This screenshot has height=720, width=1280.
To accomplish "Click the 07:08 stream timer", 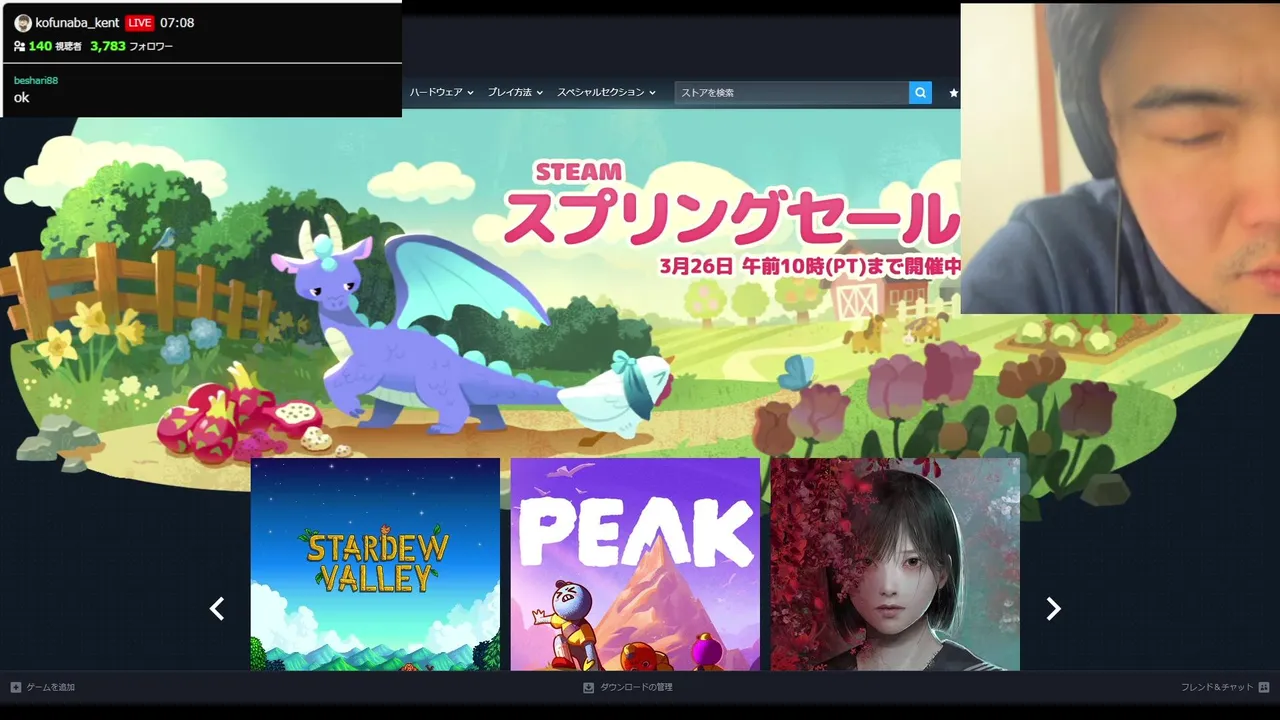I will (177, 23).
